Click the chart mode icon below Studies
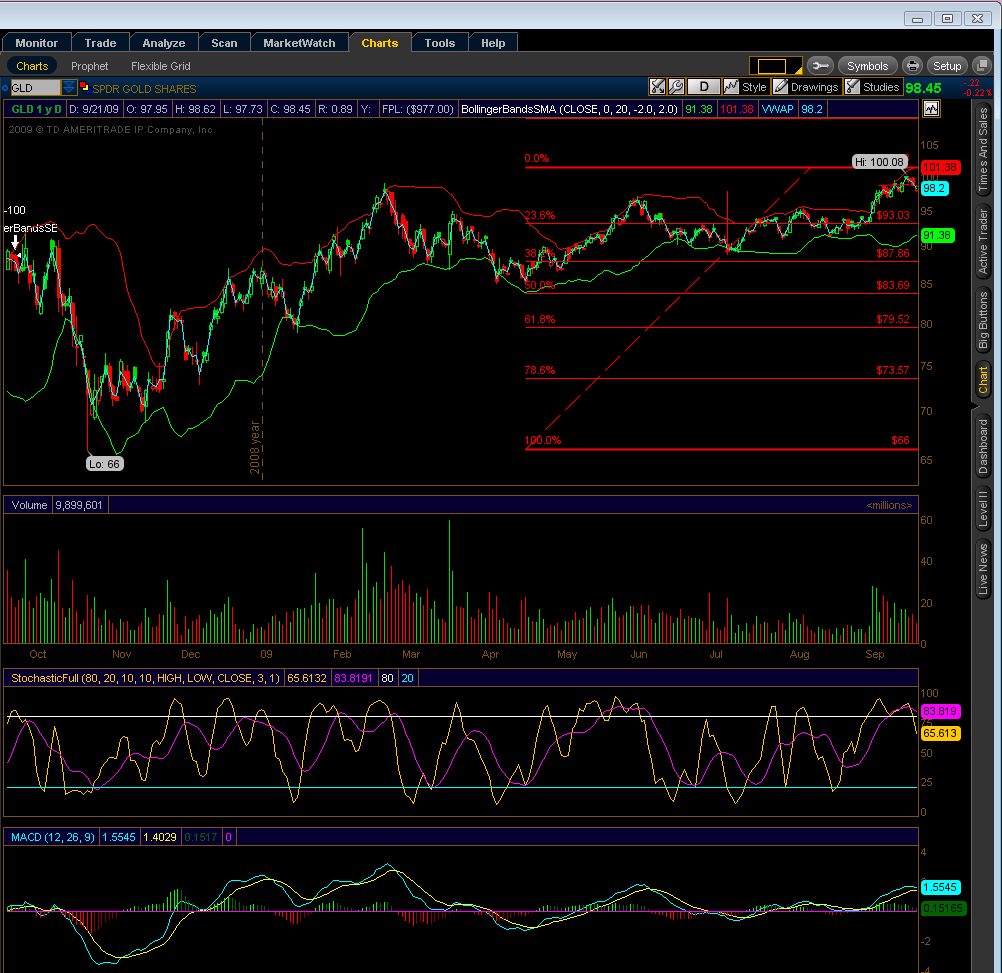This screenshot has height=973, width=1002. 931,108
